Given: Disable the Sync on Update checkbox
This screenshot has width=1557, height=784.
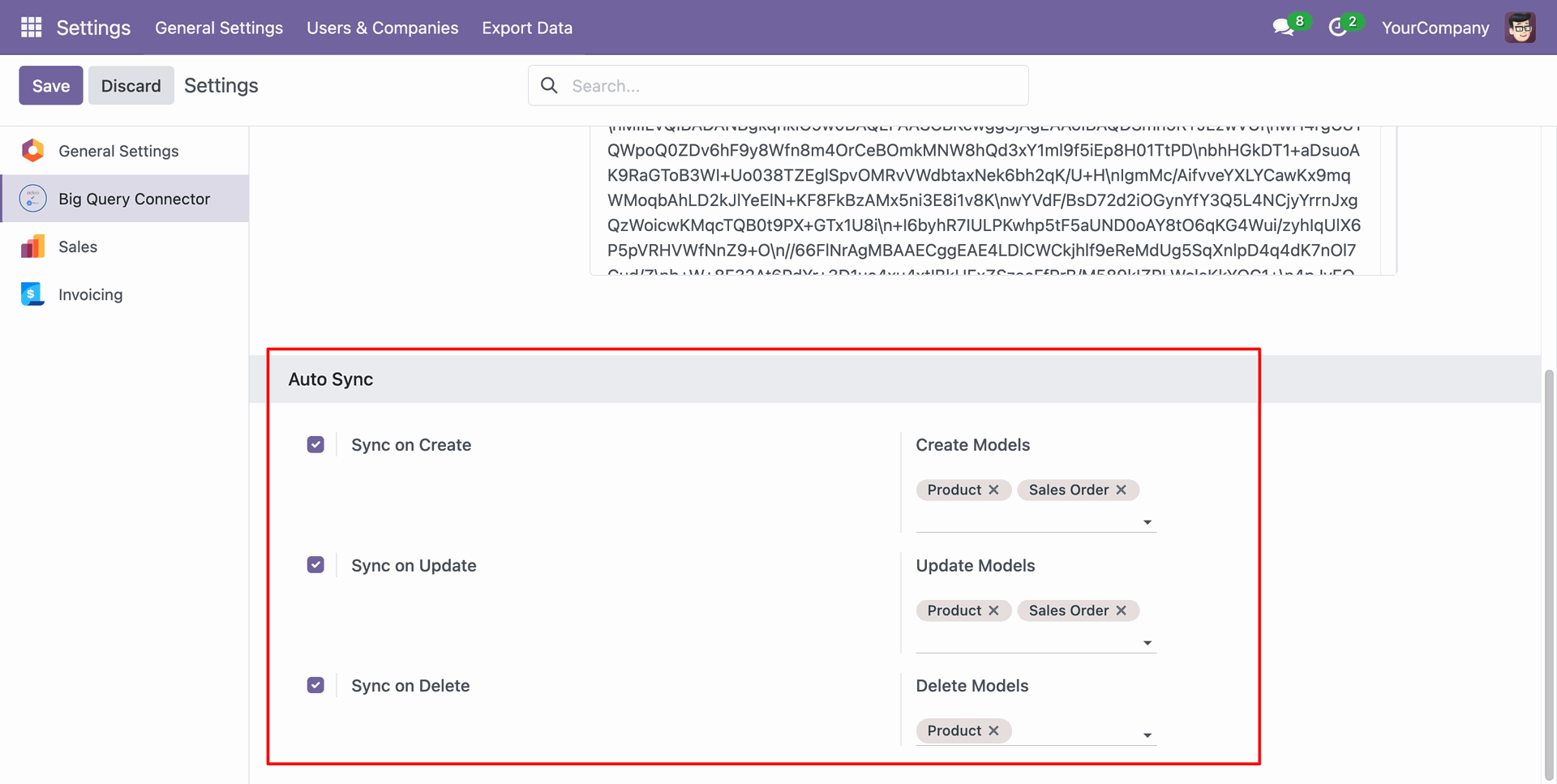Looking at the screenshot, I should pos(315,565).
